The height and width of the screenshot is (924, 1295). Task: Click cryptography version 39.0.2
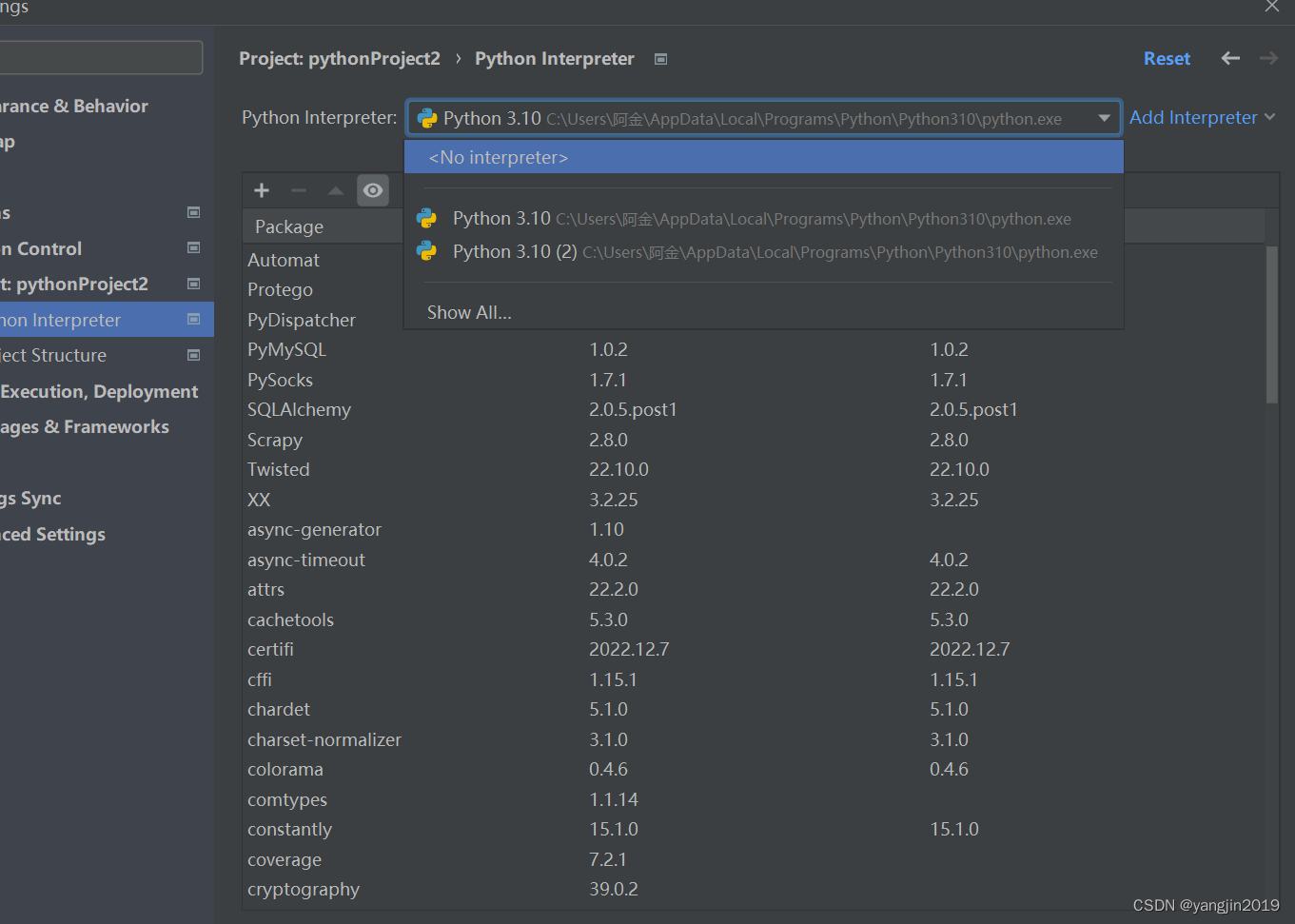[x=614, y=889]
